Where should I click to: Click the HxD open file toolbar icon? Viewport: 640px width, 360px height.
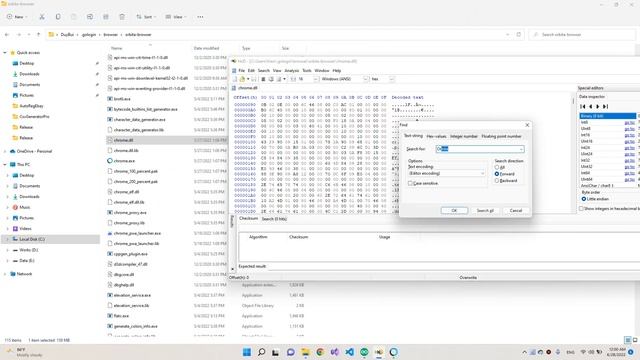pyautogui.click(x=242, y=79)
